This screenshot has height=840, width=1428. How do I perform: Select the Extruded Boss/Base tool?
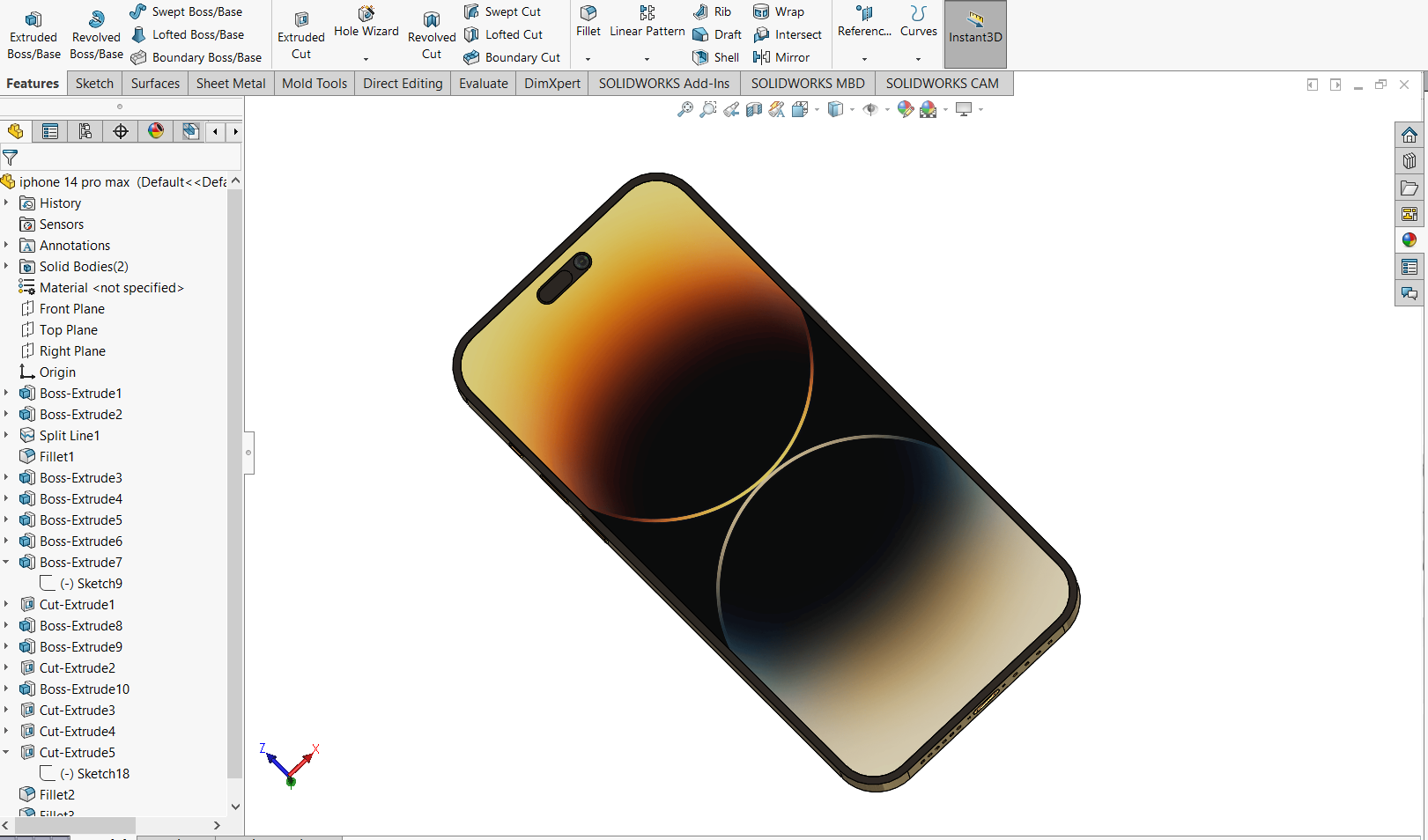(33, 35)
